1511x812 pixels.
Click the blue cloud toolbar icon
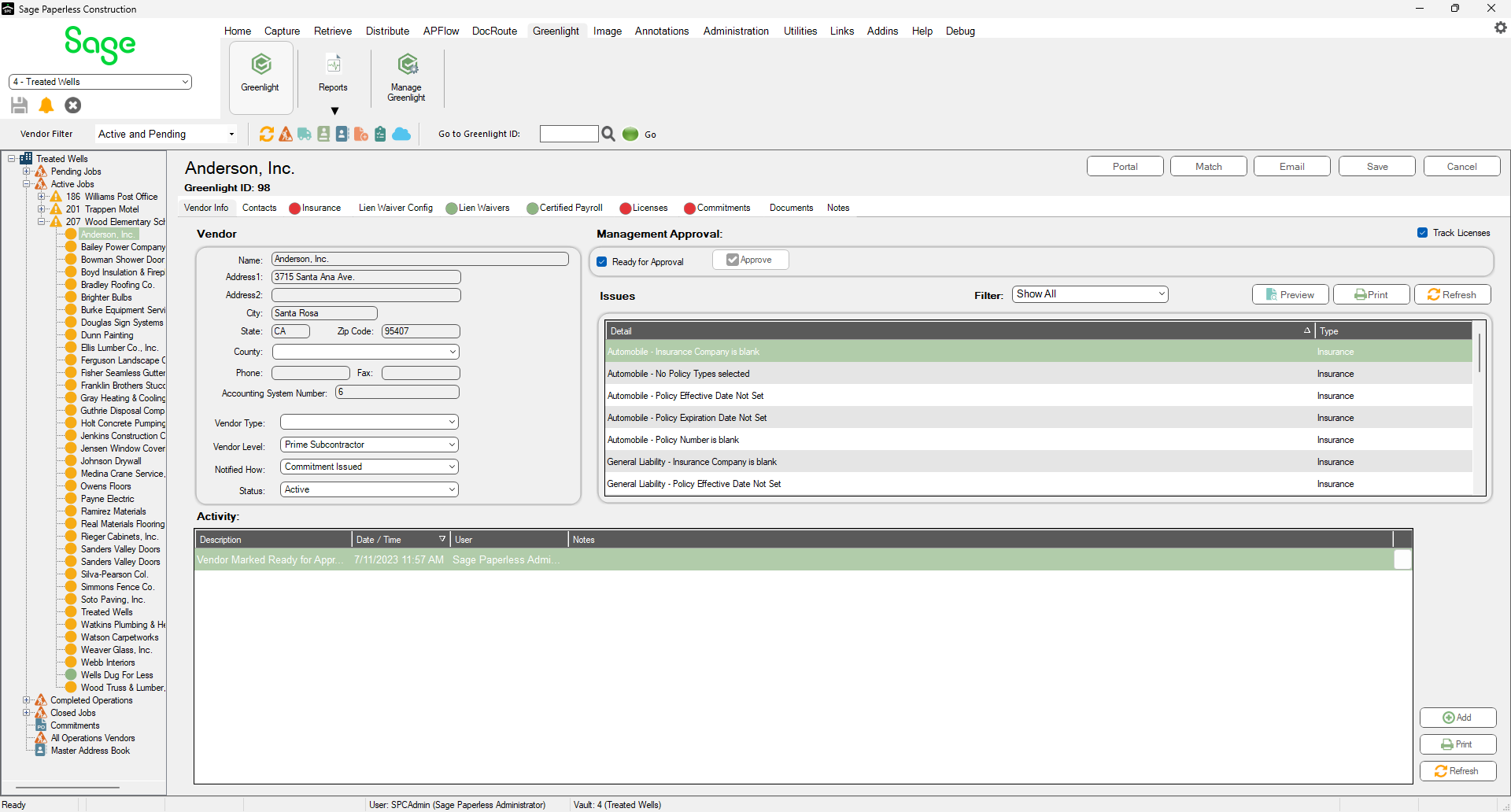(x=401, y=134)
